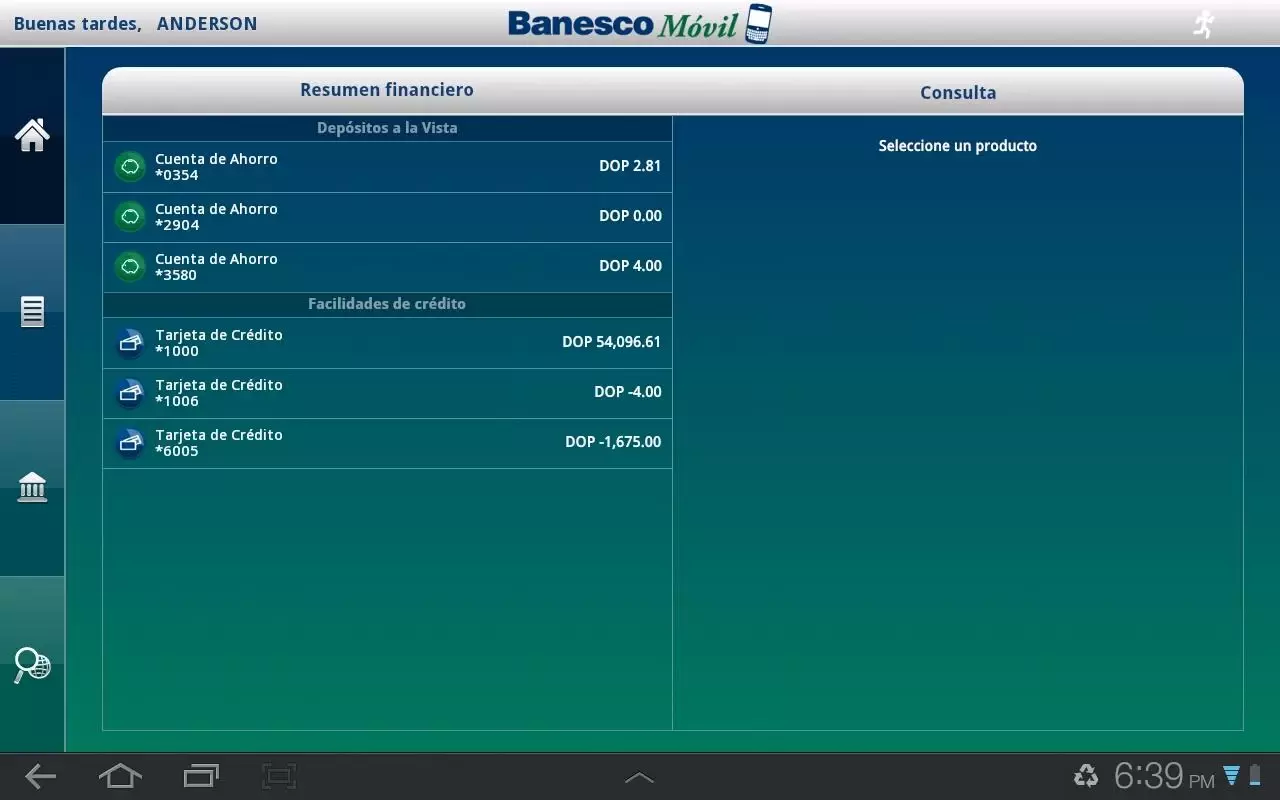Click the Facilidades de crédito header
This screenshot has height=800, width=1280.
(x=387, y=304)
